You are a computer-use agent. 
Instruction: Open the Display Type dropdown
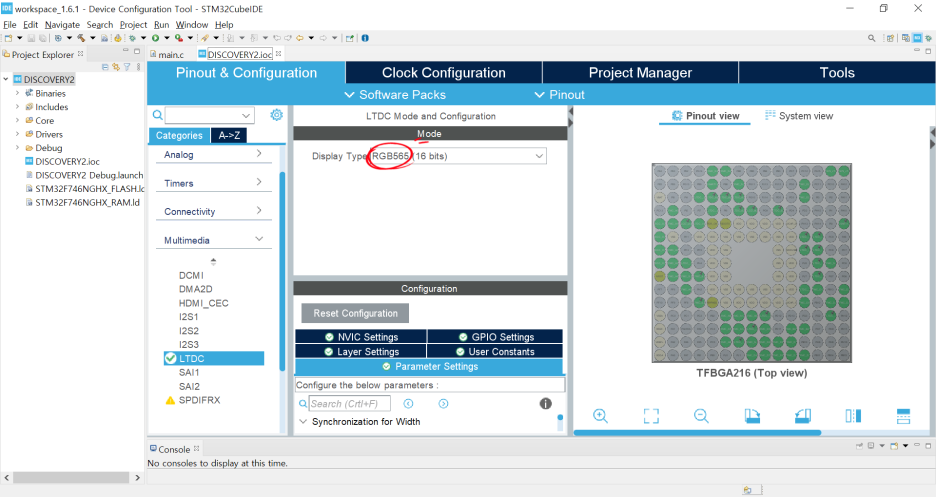539,156
